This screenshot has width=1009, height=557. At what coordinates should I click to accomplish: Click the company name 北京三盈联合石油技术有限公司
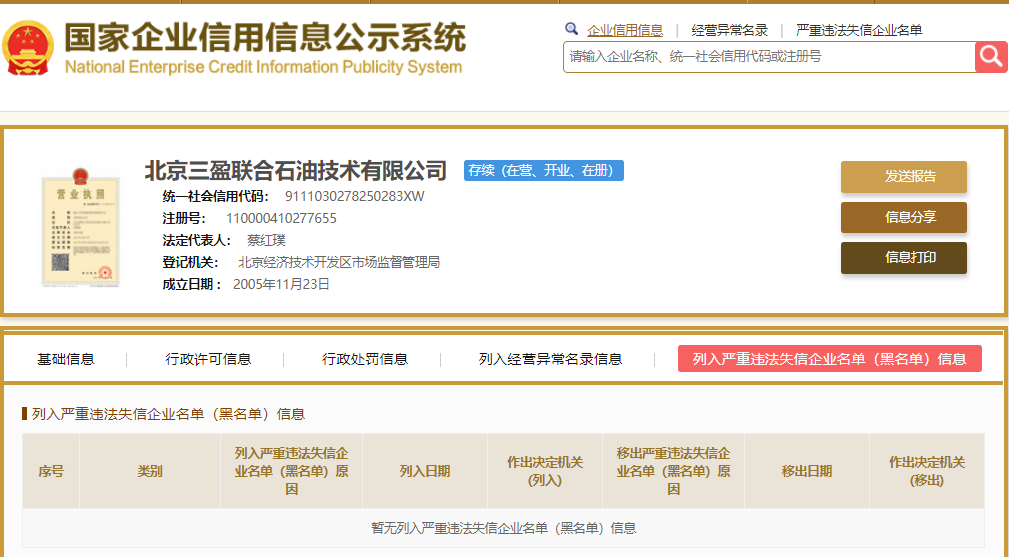[295, 170]
